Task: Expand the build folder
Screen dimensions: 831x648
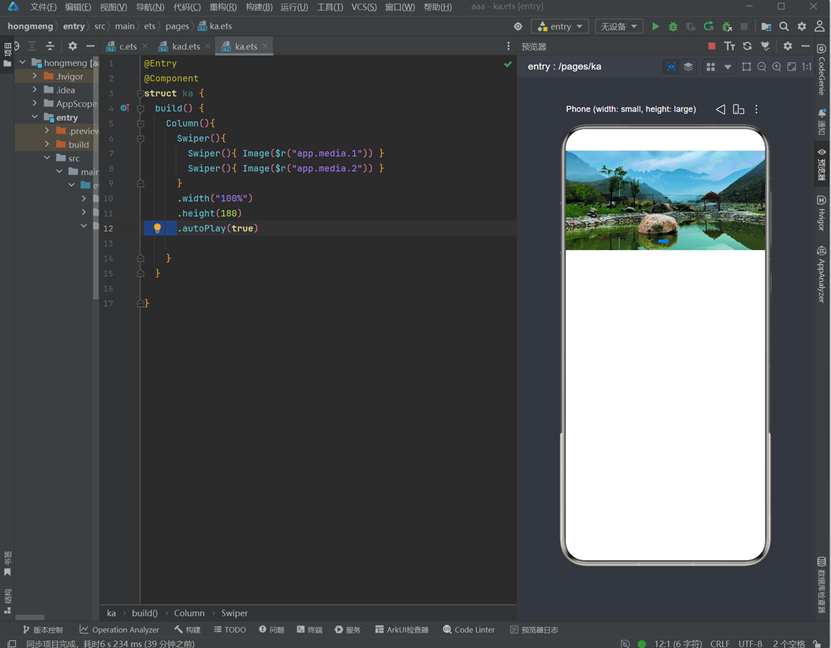Action: tap(47, 144)
